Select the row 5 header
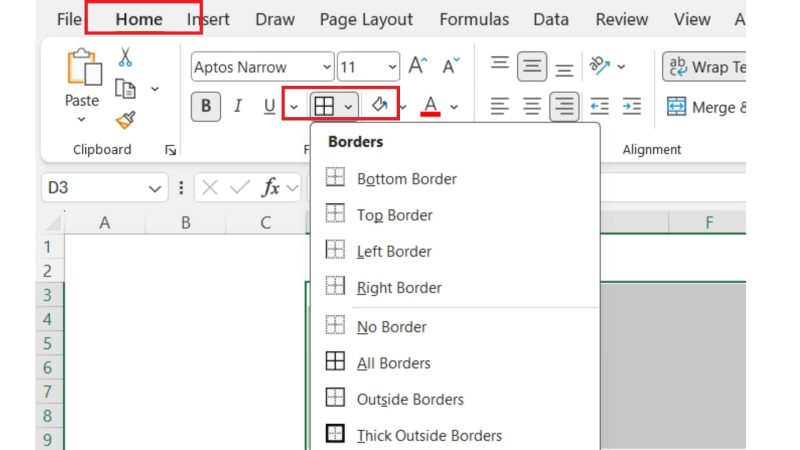Screen dimensions: 800x450 click(49, 343)
